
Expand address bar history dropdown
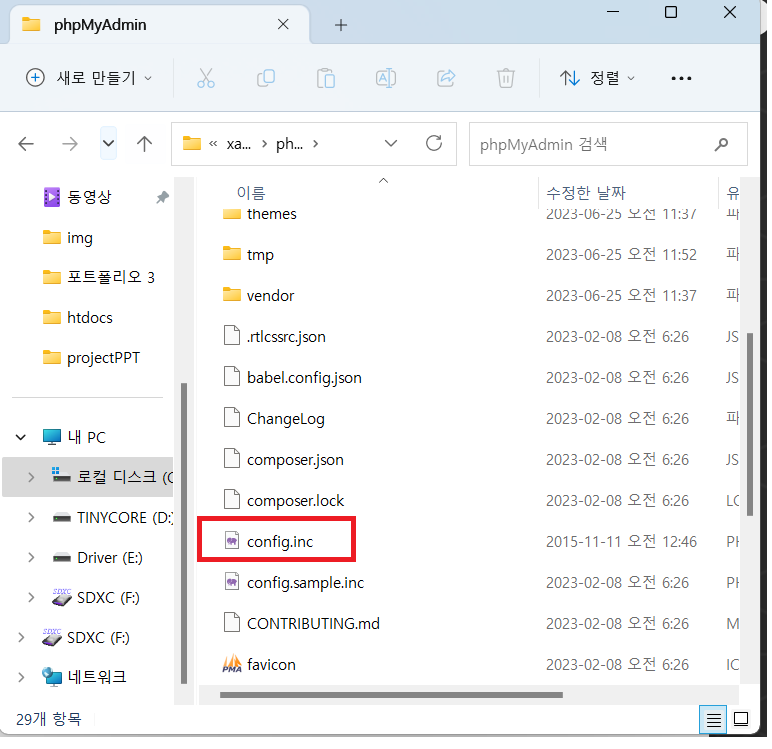pyautogui.click(x=390, y=143)
